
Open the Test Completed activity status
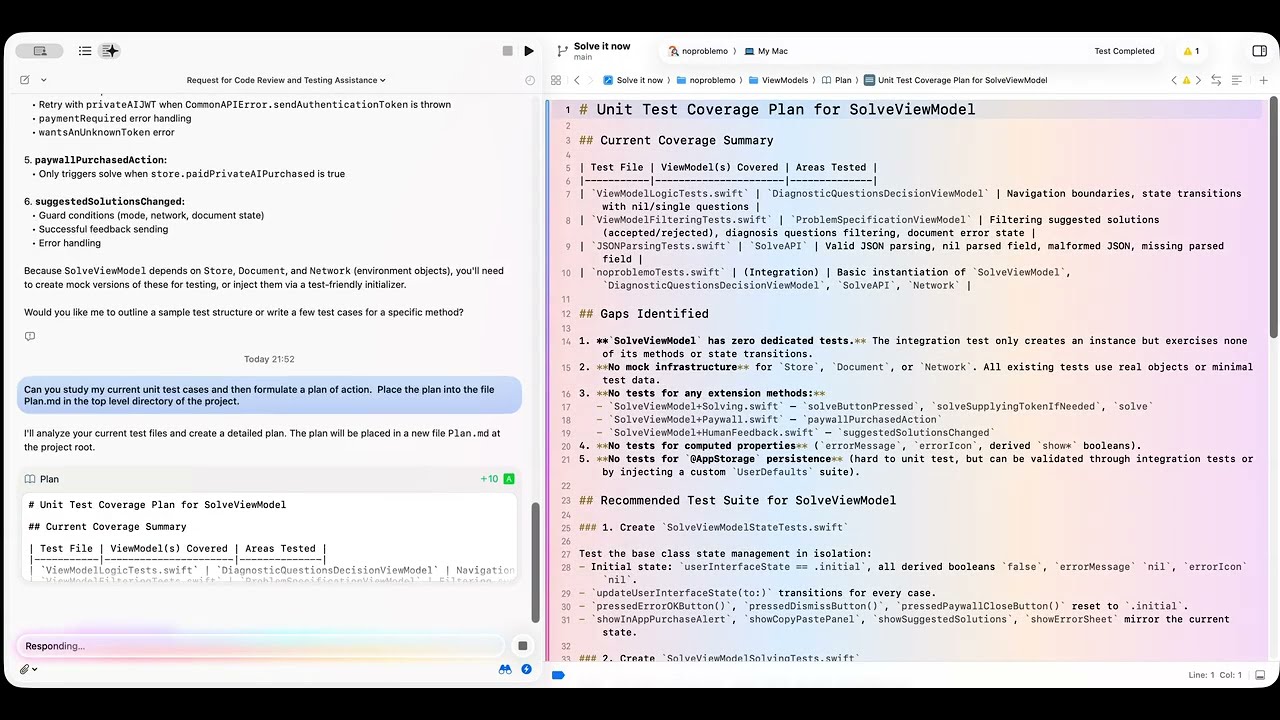[1124, 51]
